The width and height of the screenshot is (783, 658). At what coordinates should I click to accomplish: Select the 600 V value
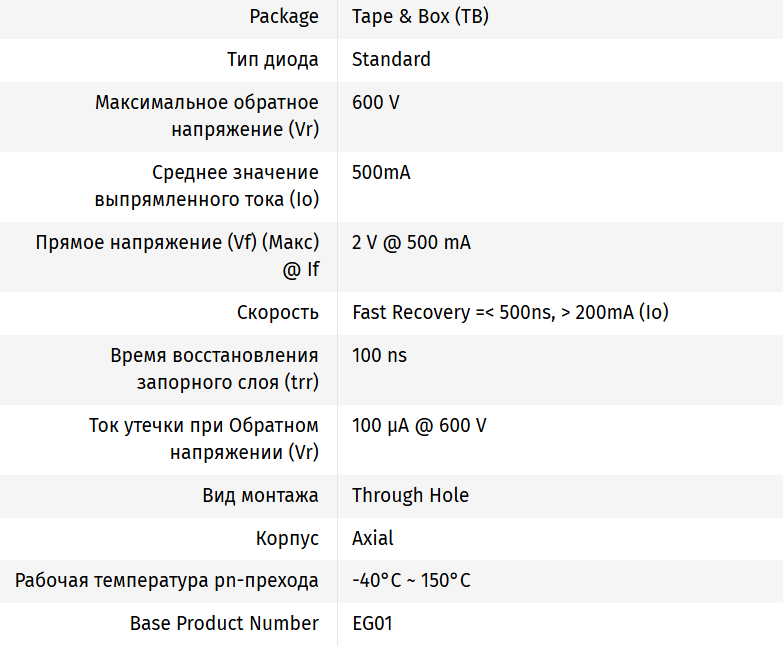click(376, 102)
